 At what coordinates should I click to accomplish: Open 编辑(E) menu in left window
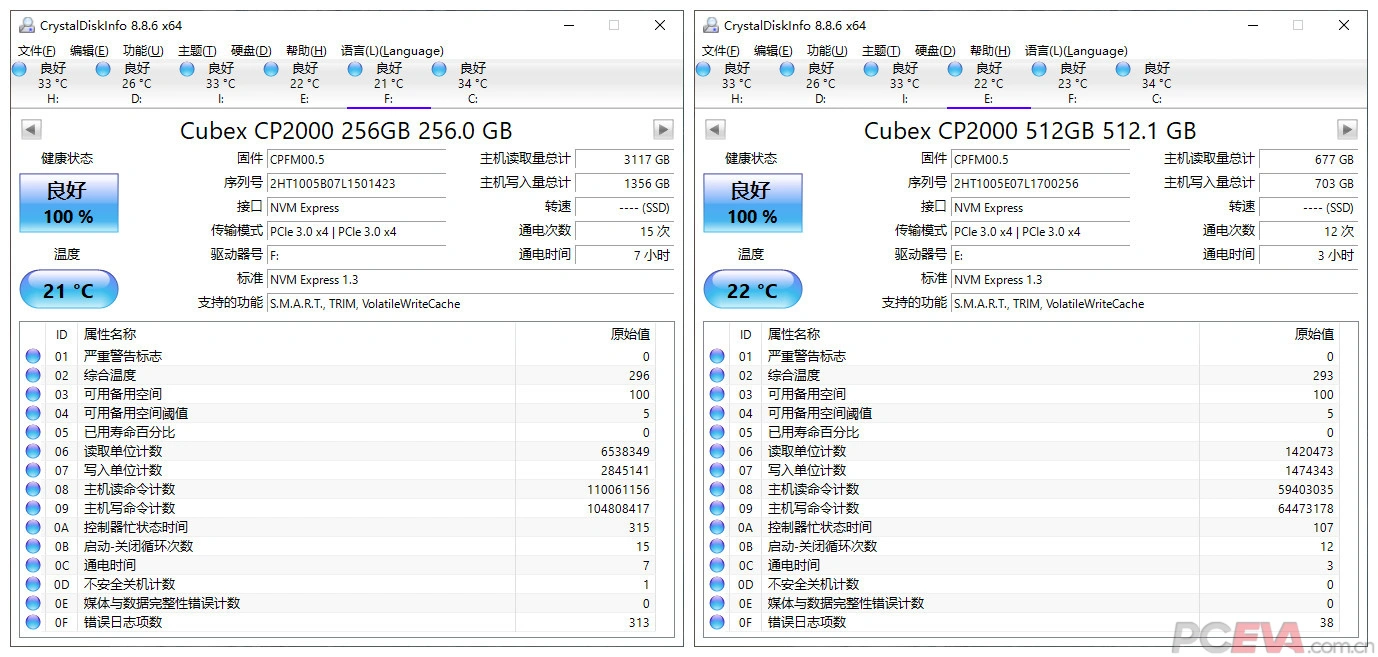[90, 51]
